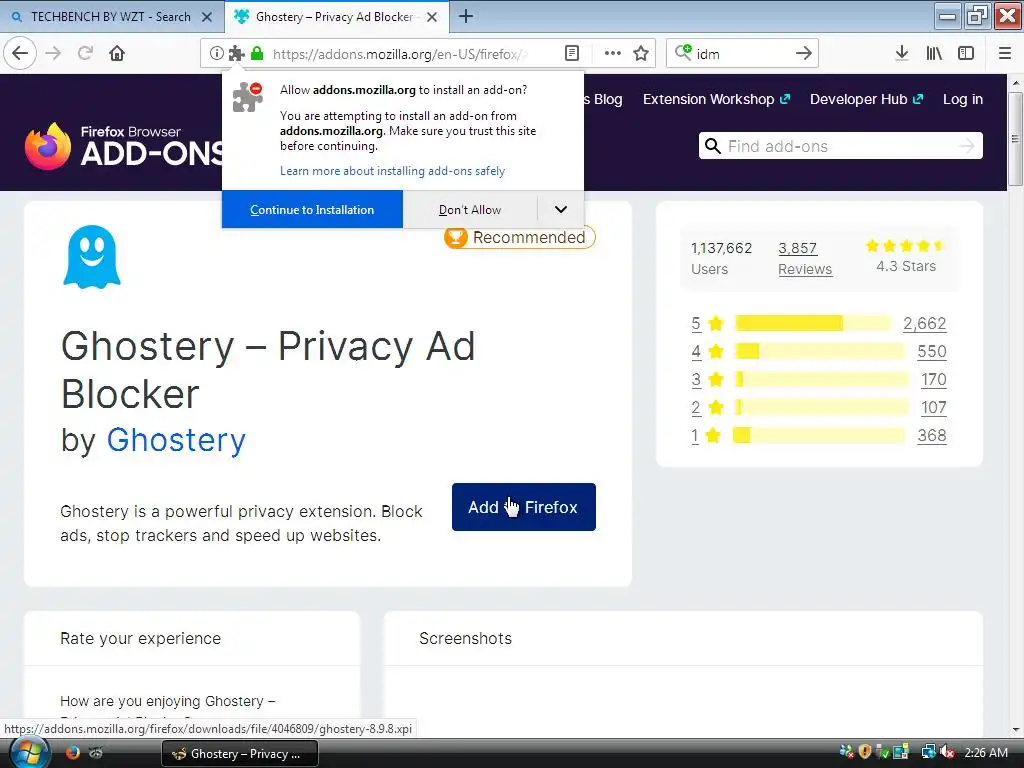The height and width of the screenshot is (768, 1024).
Task: Open the 368 one-star reviews count
Action: (x=932, y=436)
